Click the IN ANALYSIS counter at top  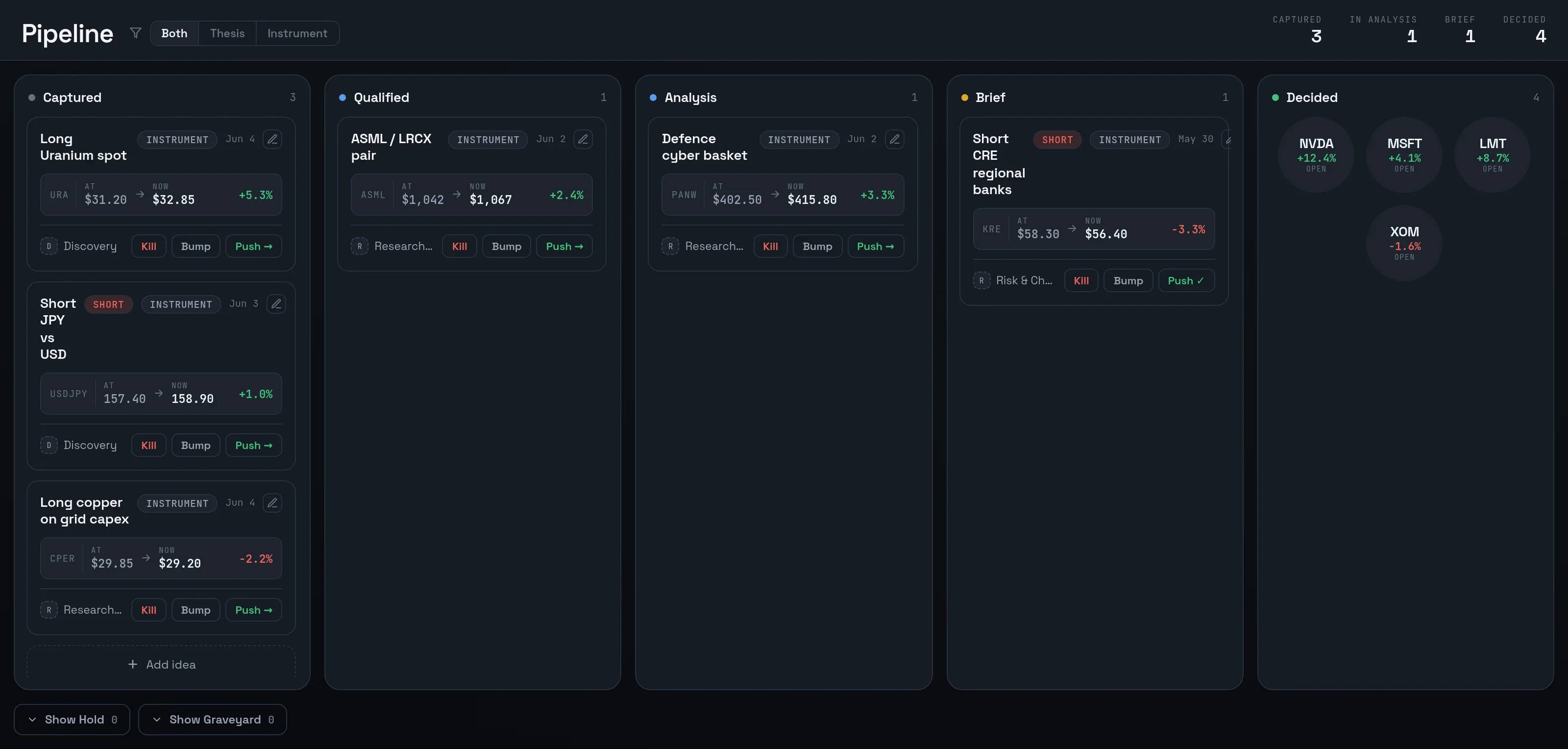(1383, 30)
